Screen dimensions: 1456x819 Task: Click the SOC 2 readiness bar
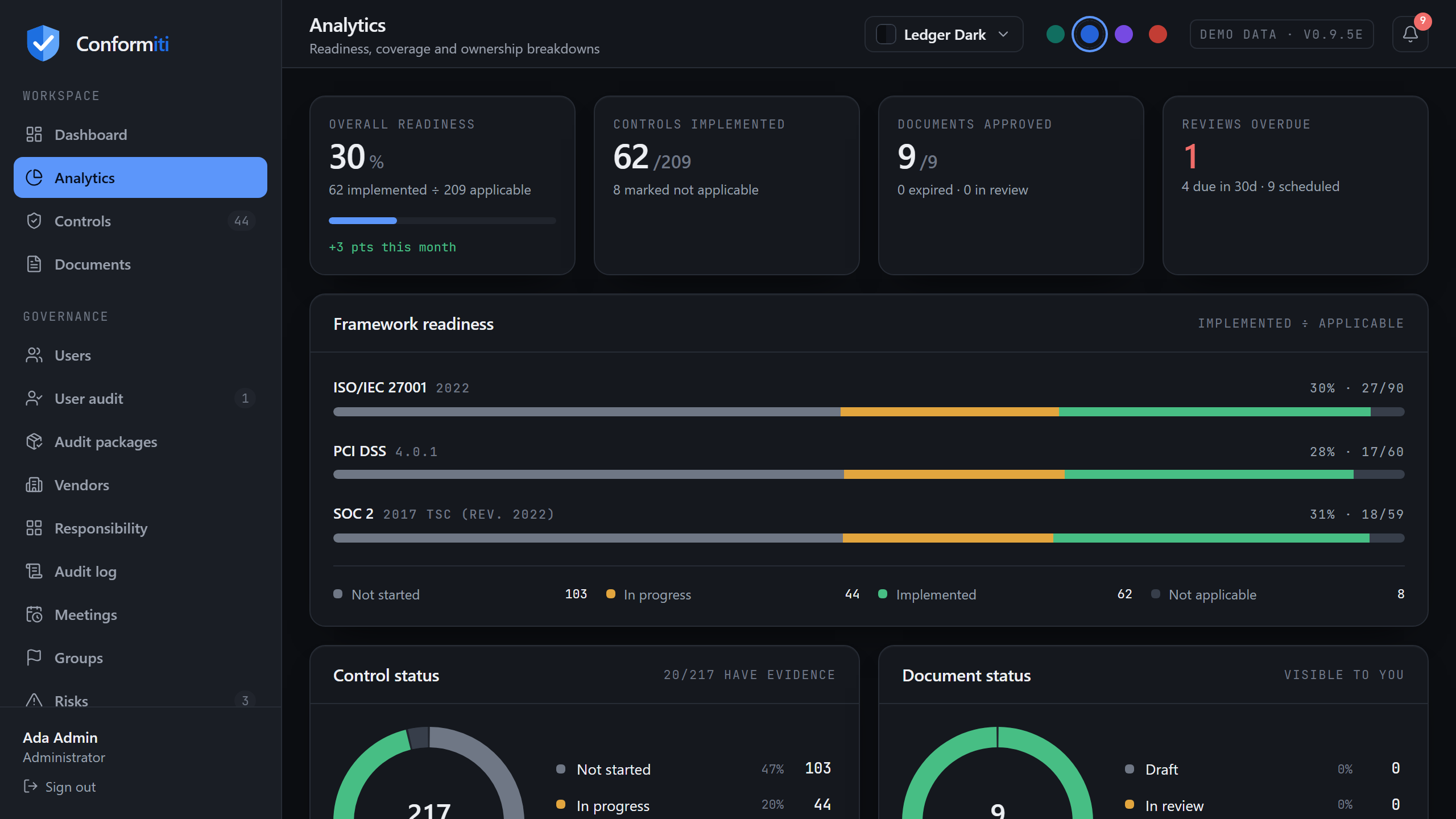tap(869, 538)
